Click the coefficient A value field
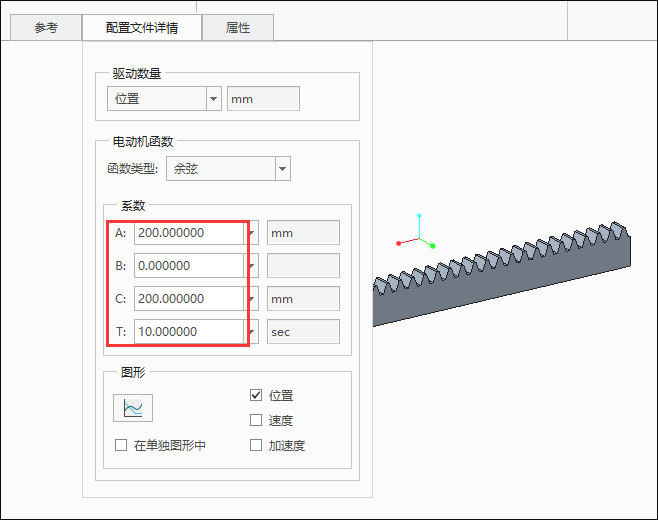Screen dimensions: 658x520 coord(188,233)
